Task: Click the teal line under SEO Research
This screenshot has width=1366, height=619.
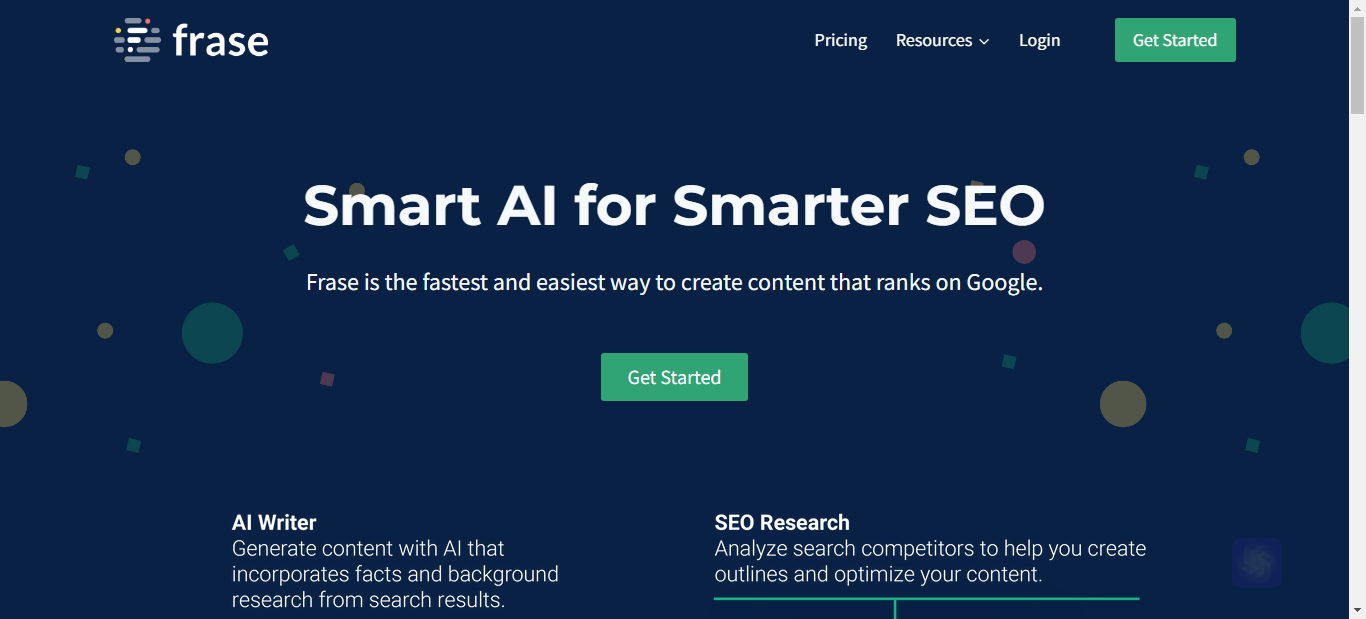Action: tap(926, 599)
